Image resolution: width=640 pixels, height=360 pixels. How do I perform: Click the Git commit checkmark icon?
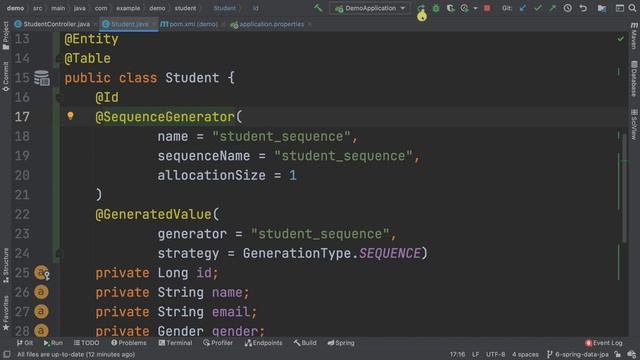pos(538,8)
